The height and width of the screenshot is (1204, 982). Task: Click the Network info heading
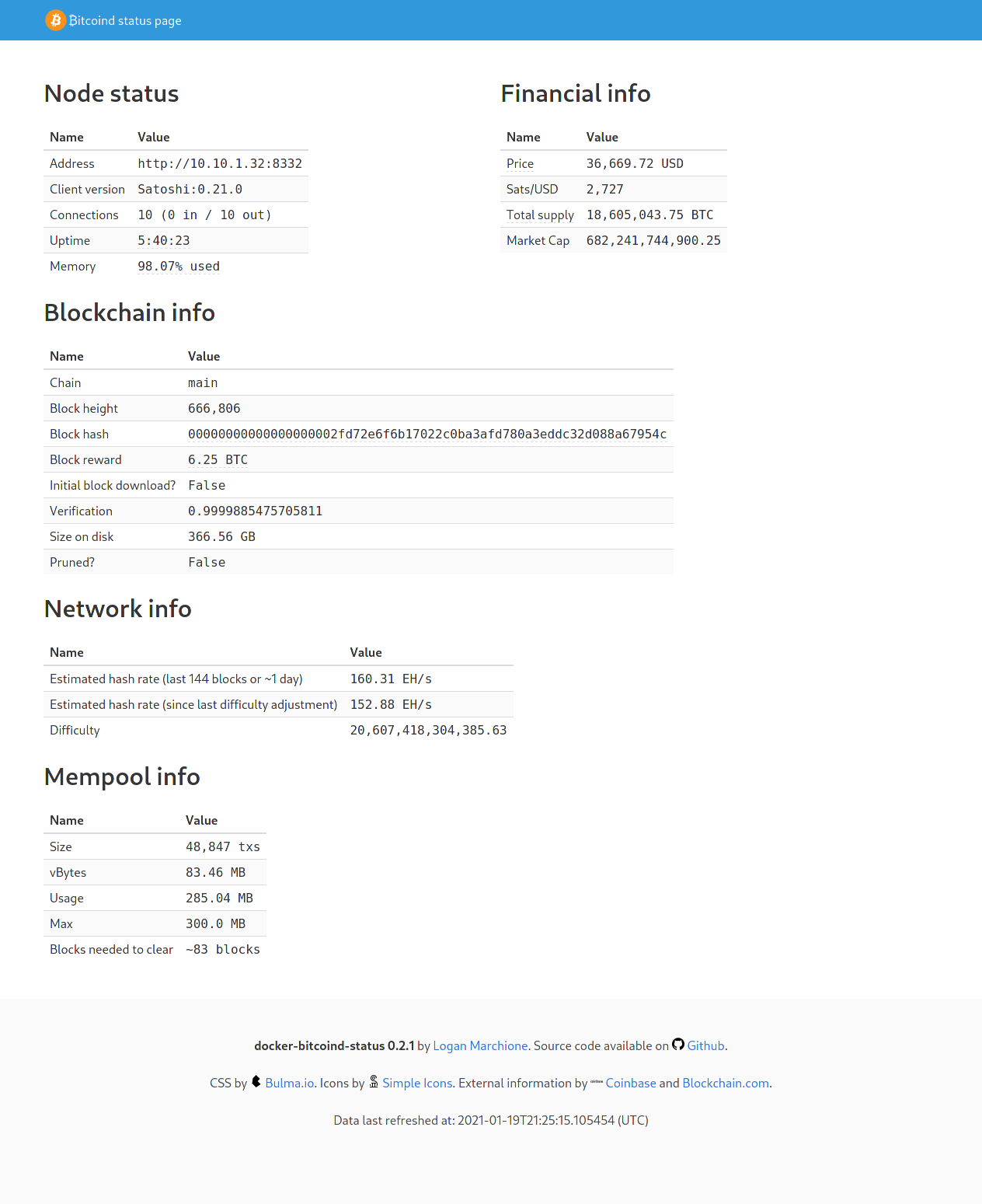pyautogui.click(x=118, y=609)
